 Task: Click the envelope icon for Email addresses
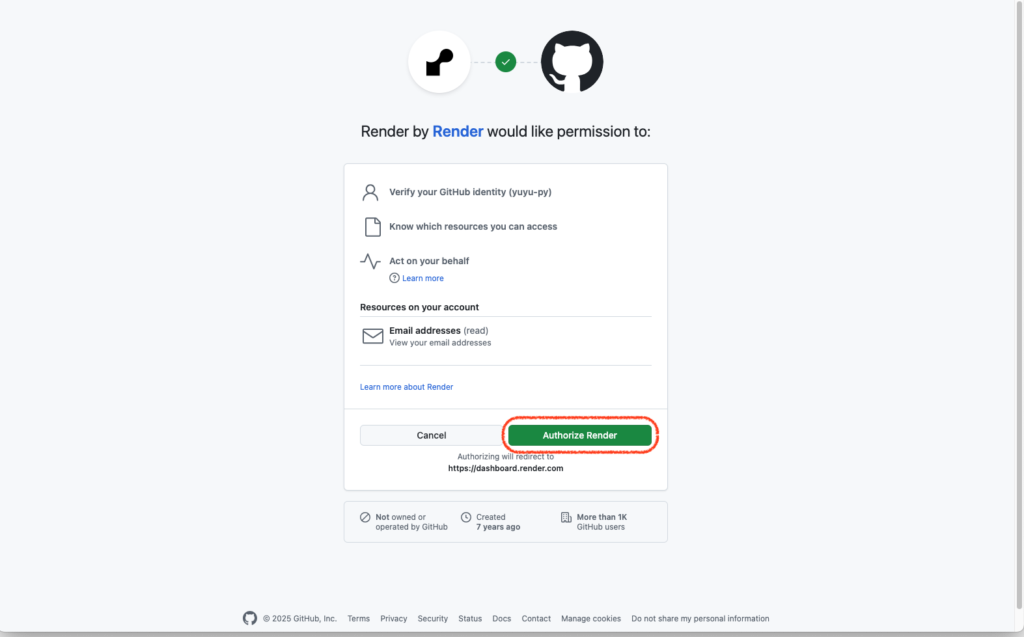[x=373, y=336]
